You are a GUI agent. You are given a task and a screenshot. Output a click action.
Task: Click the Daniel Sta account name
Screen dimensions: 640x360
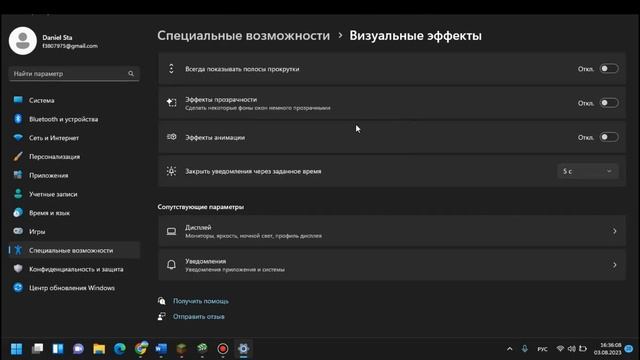tap(57, 38)
